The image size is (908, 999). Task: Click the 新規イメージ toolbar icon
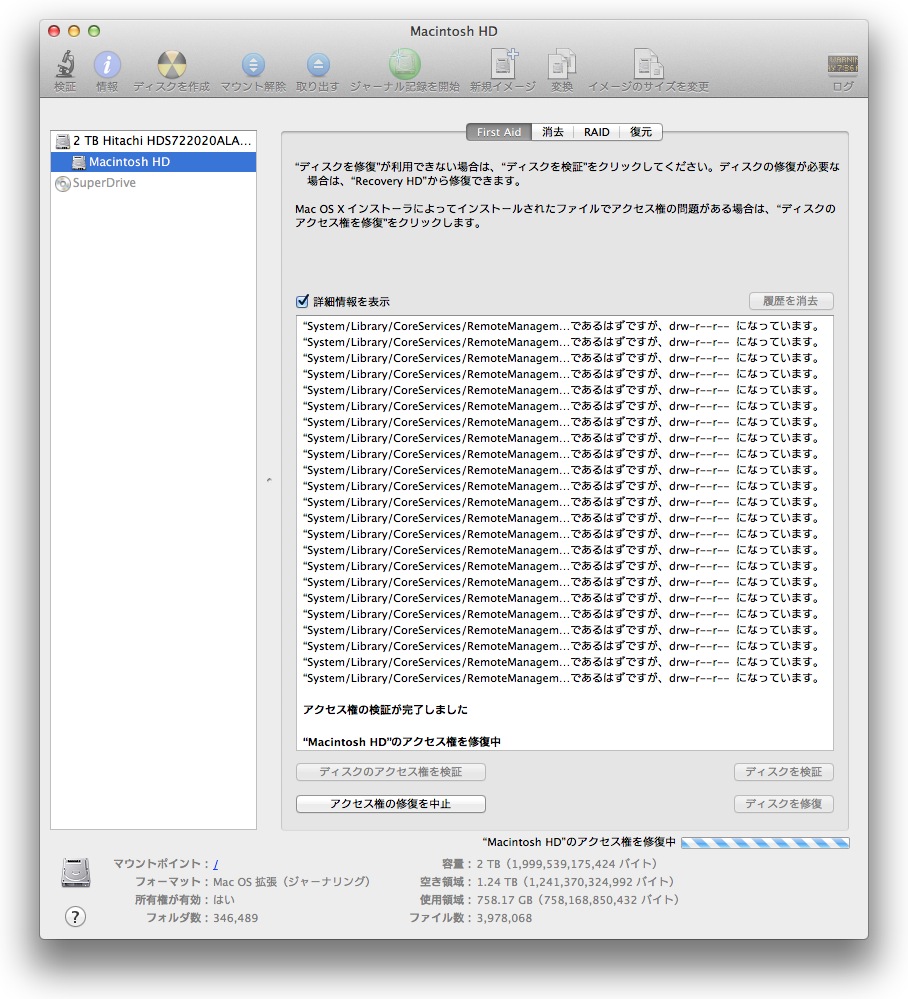click(x=502, y=66)
